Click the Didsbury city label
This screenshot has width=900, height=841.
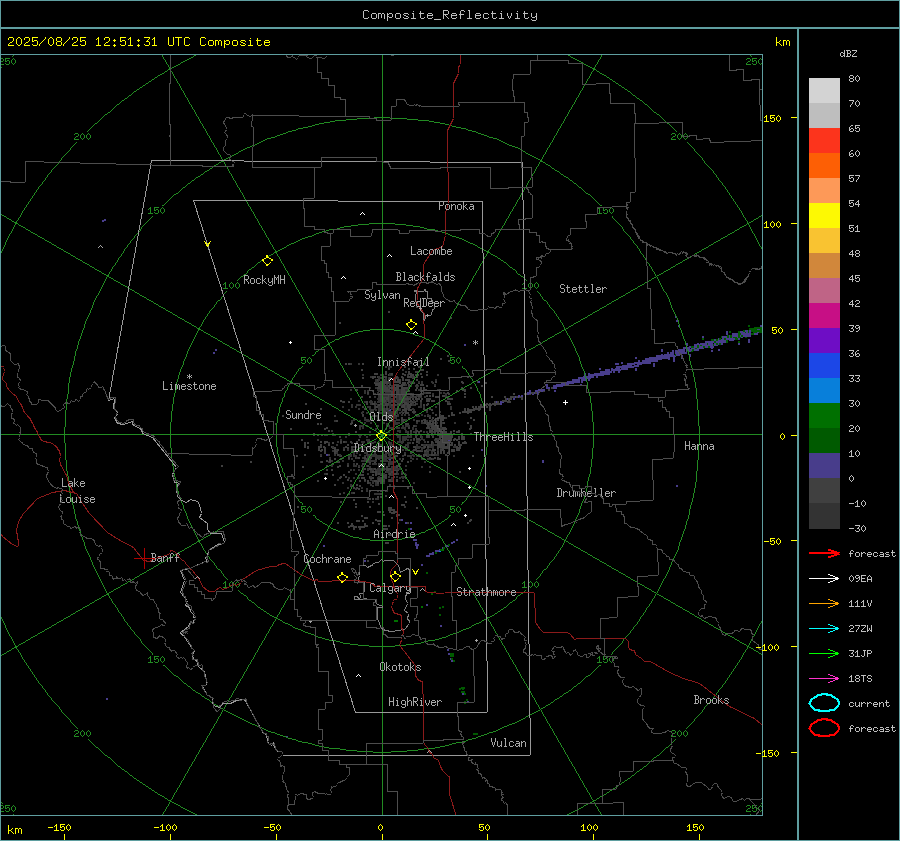tap(378, 448)
